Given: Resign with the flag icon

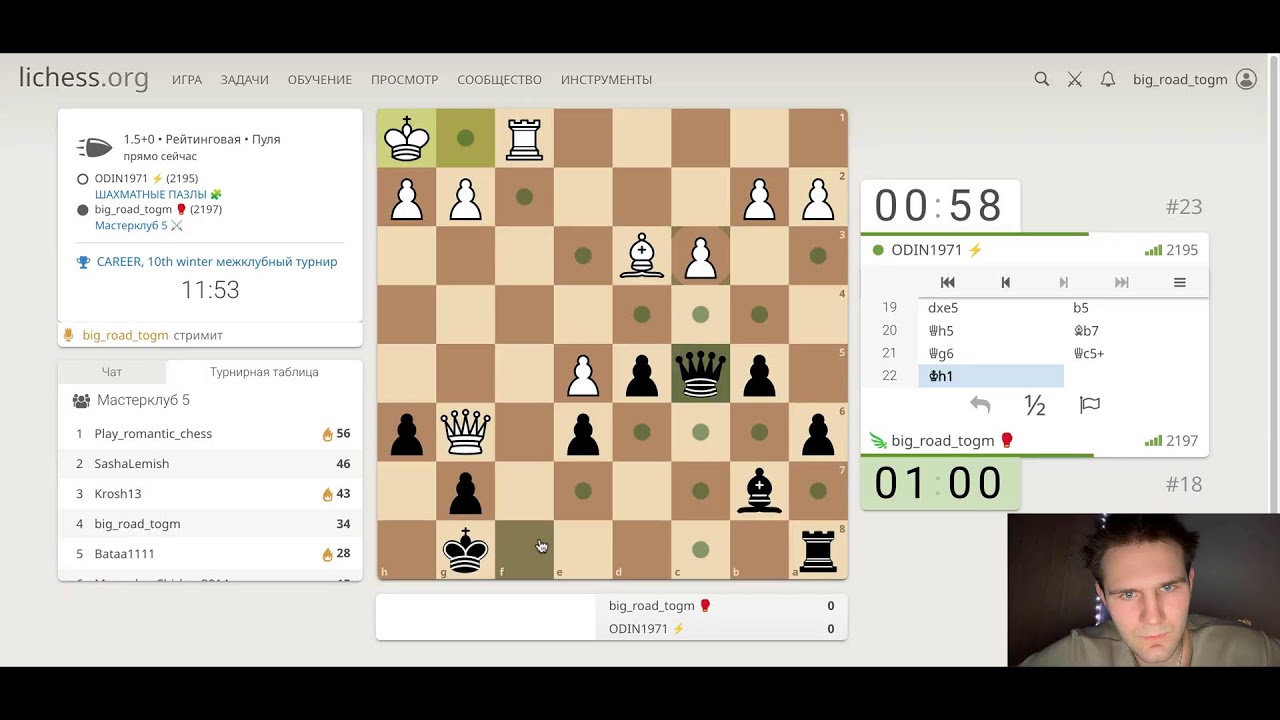Looking at the screenshot, I should point(1090,405).
